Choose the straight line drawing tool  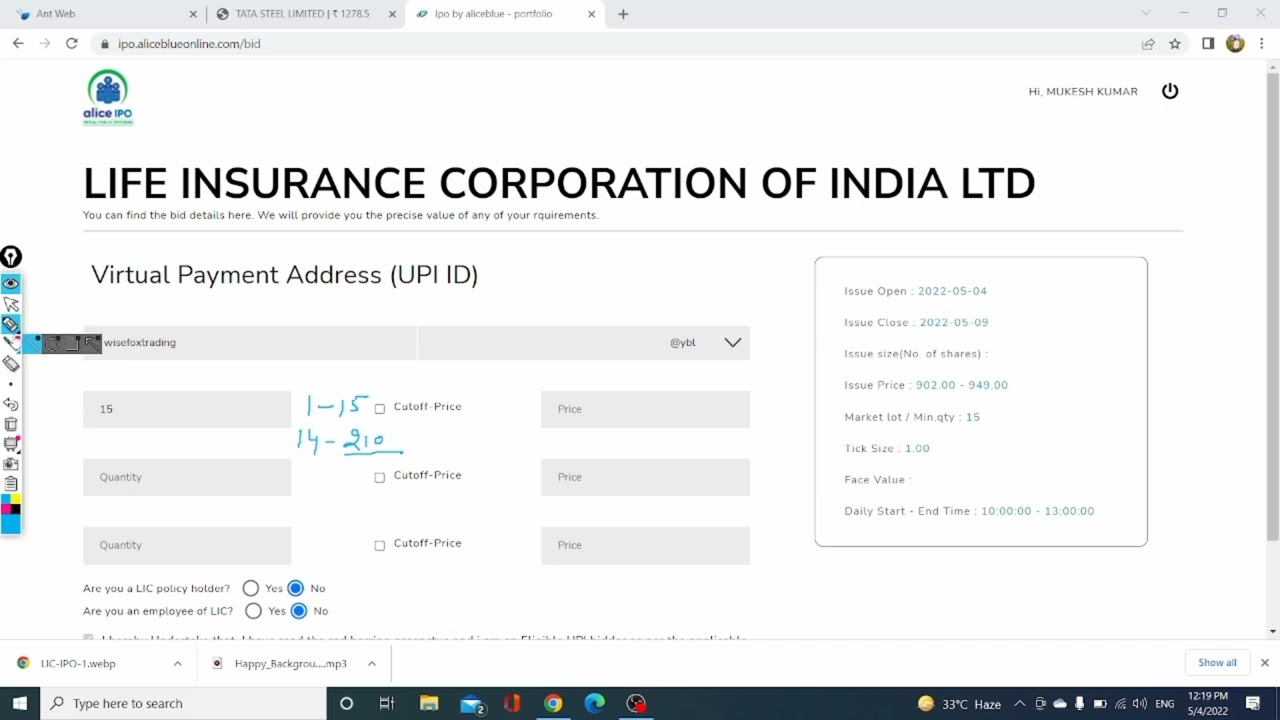(x=33, y=344)
